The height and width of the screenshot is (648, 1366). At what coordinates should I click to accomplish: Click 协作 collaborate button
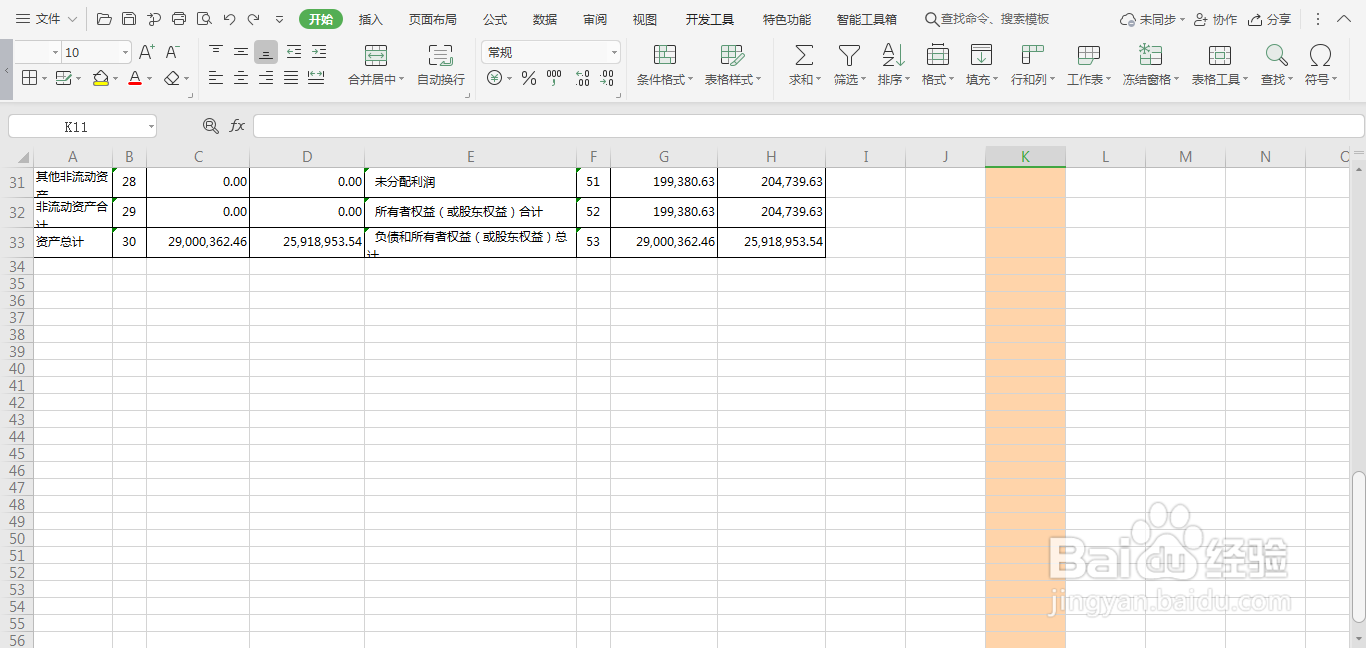coord(1215,19)
